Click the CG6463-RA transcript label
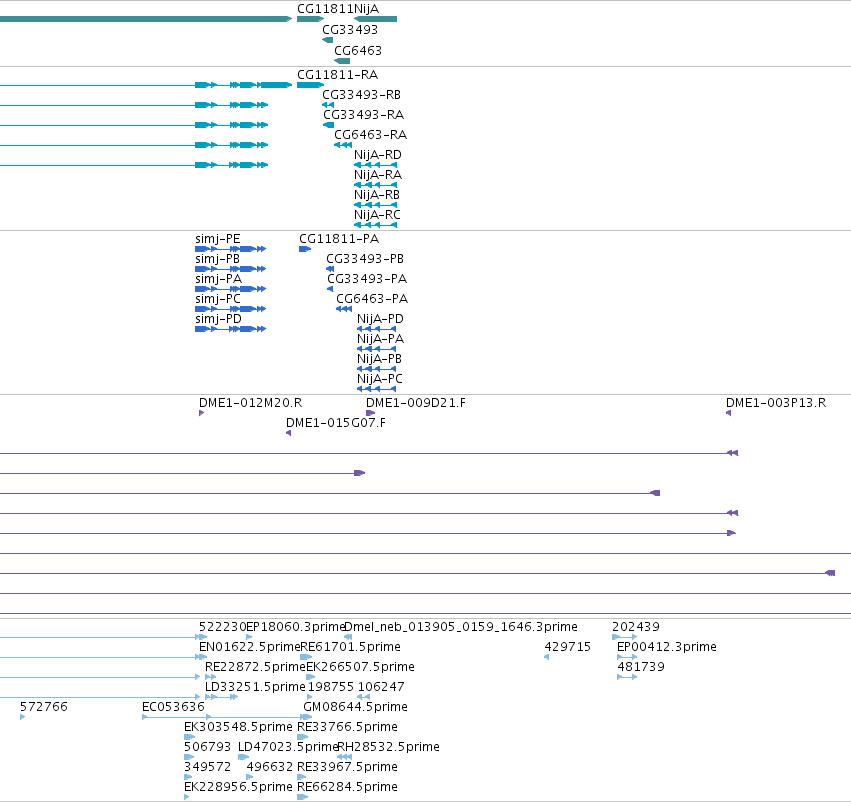Viewport: 851px width, 802px height. click(370, 135)
